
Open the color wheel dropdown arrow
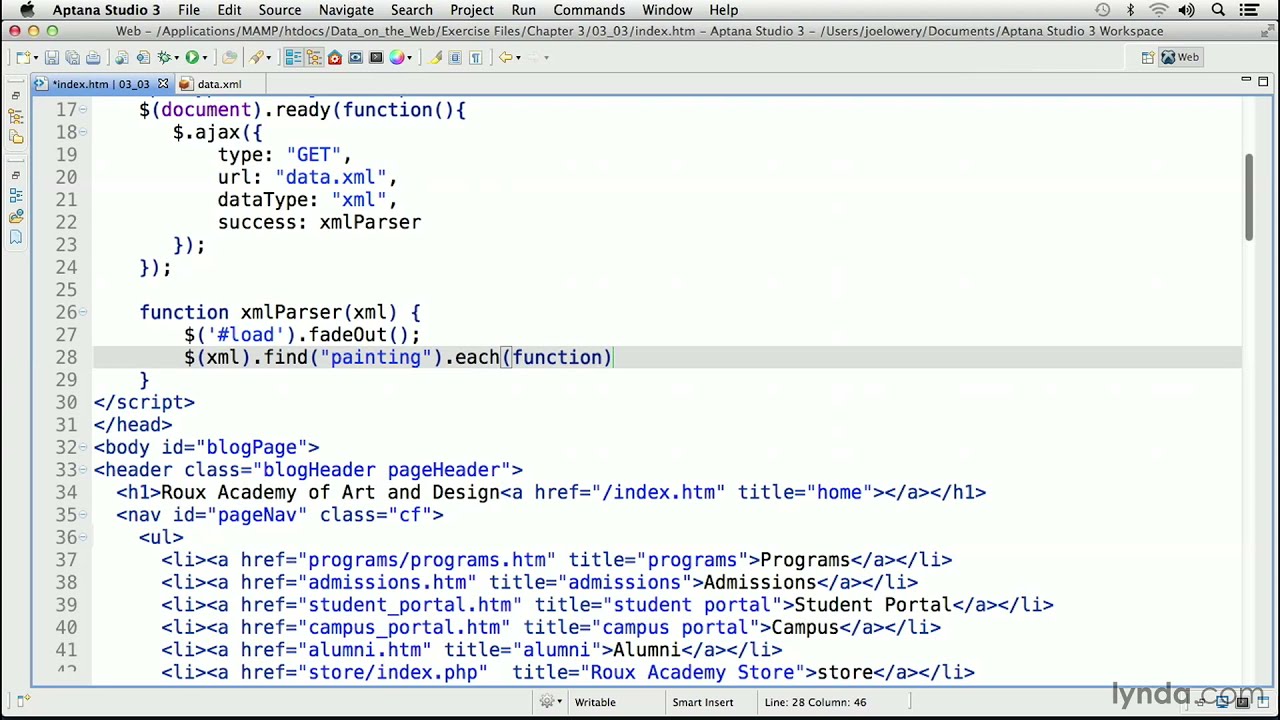click(x=409, y=58)
